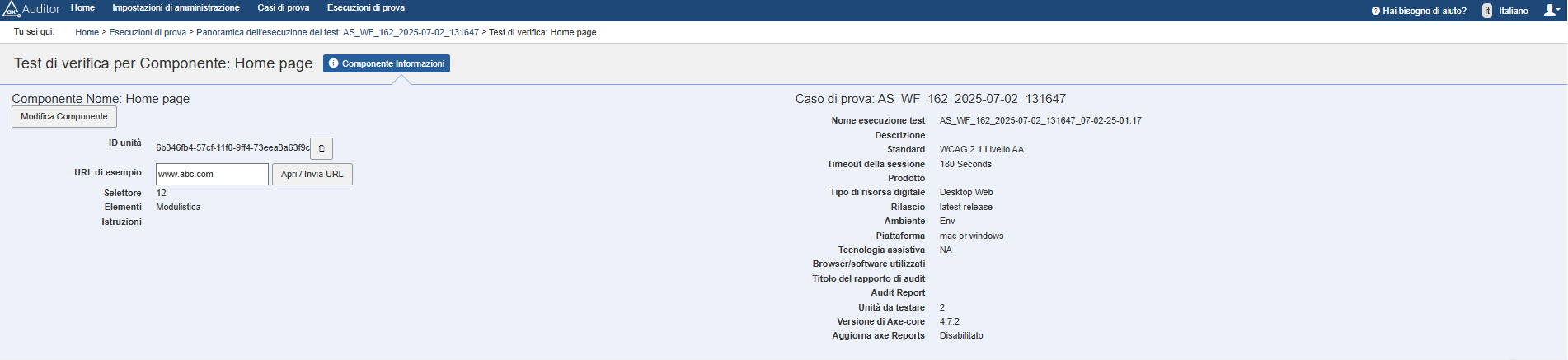Copy the ID unità to clipboard
This screenshot has width=1568, height=360.
click(322, 148)
